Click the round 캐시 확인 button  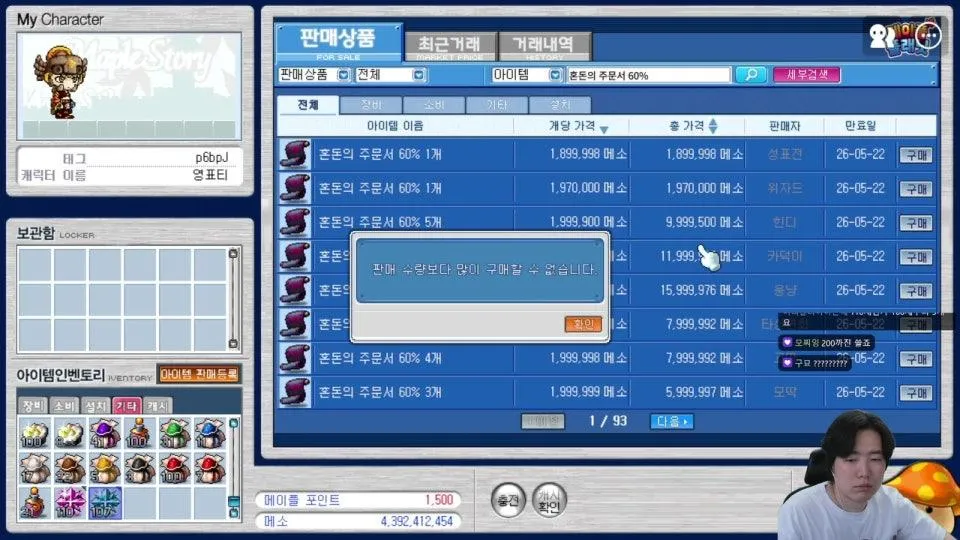[x=549, y=501]
